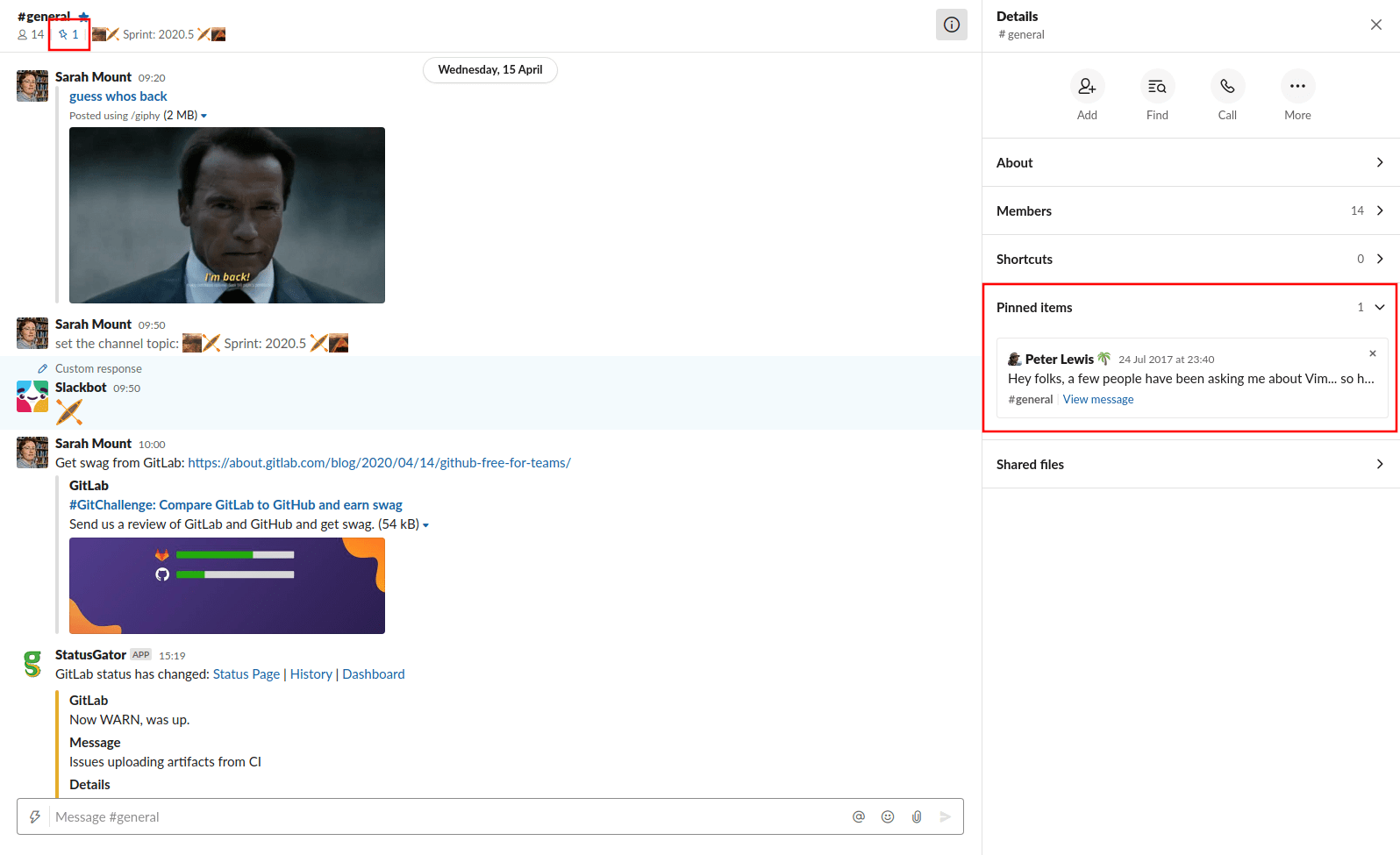
Task: Focus the Message #general input field
Action: (x=447, y=816)
